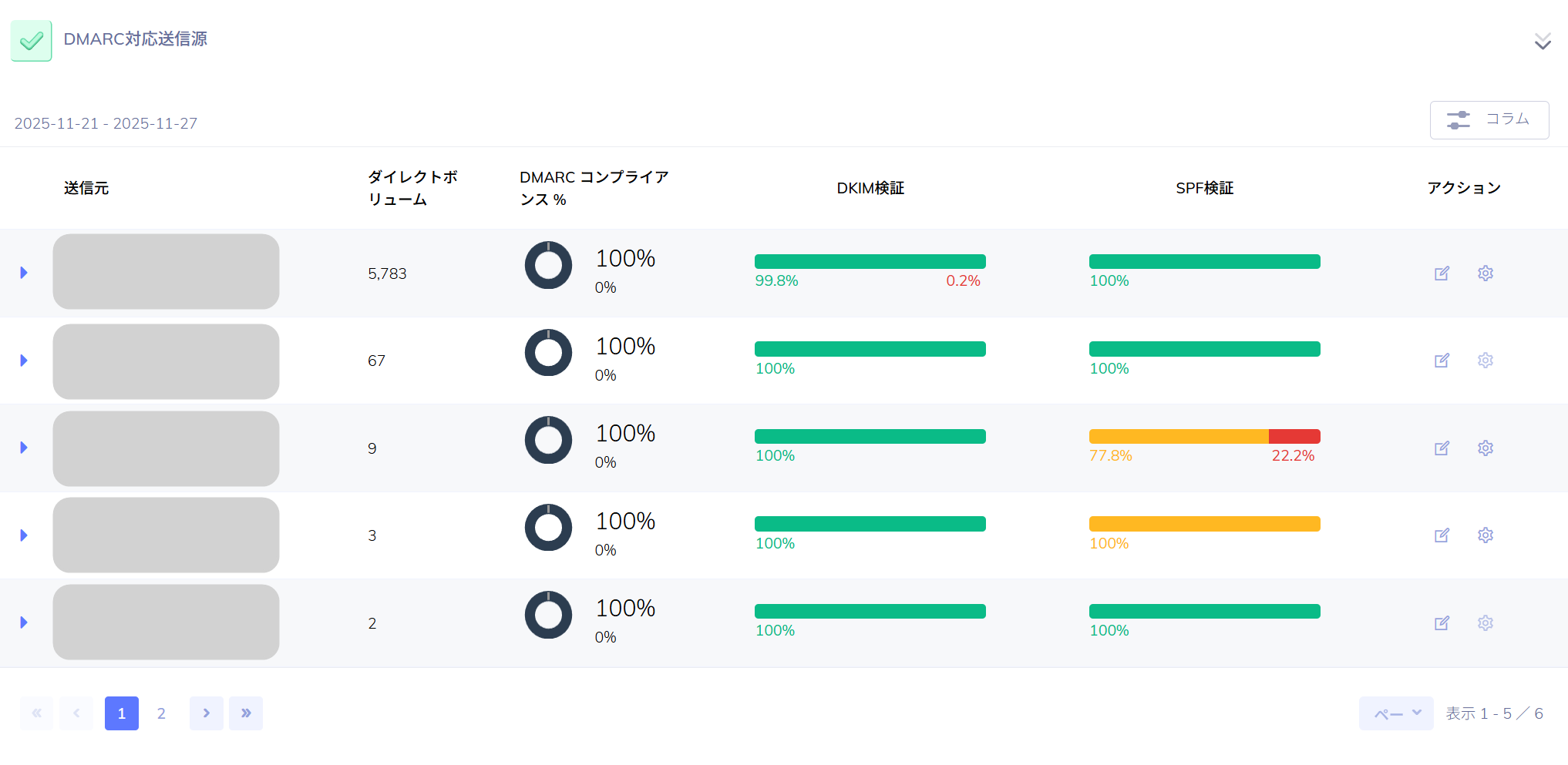The width and height of the screenshot is (1568, 765).
Task: Expand the row with 5,783 volume
Action: [x=24, y=273]
